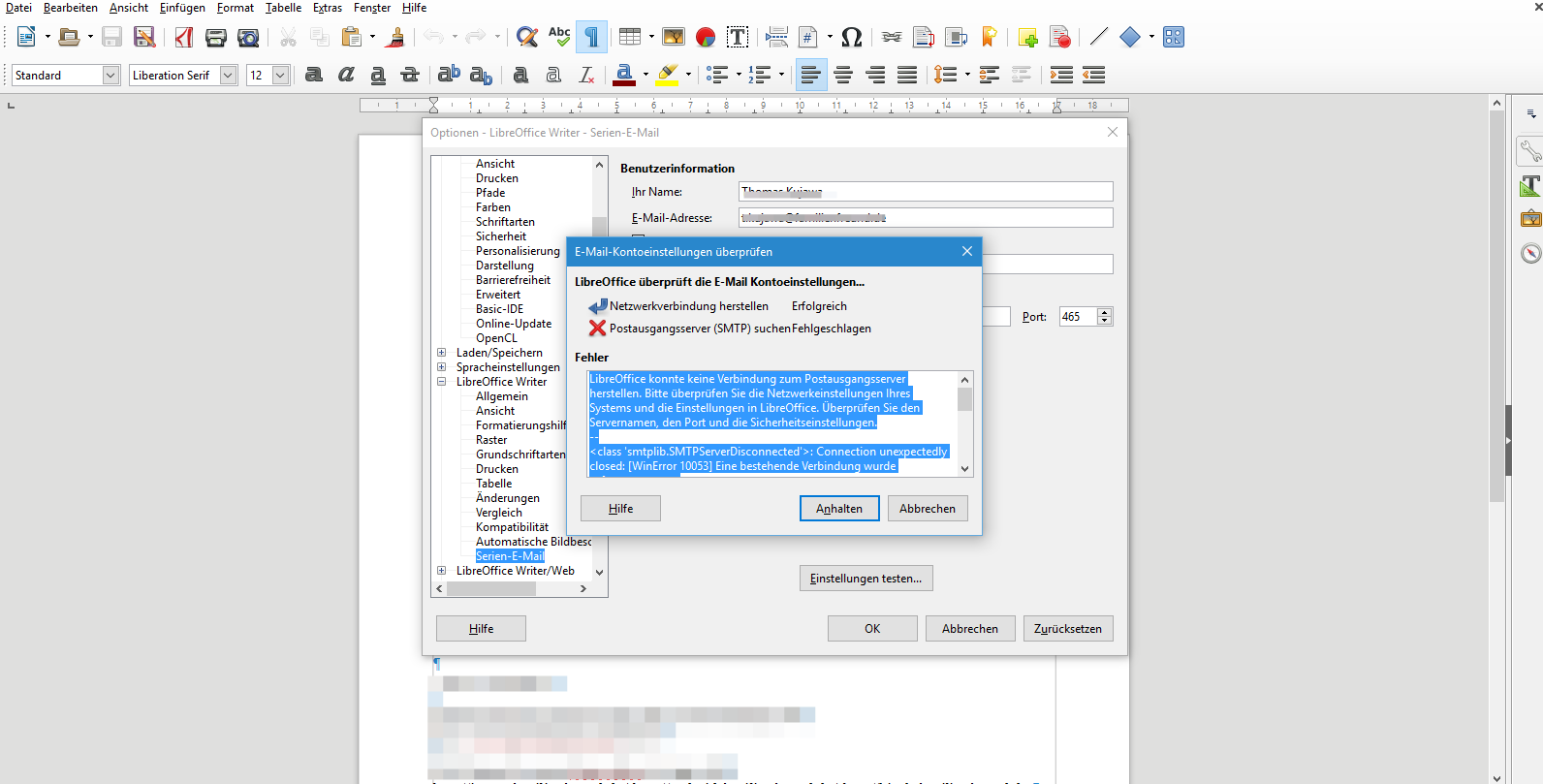Insert special character via Omega icon
The height and width of the screenshot is (784, 1543).
pyautogui.click(x=852, y=37)
